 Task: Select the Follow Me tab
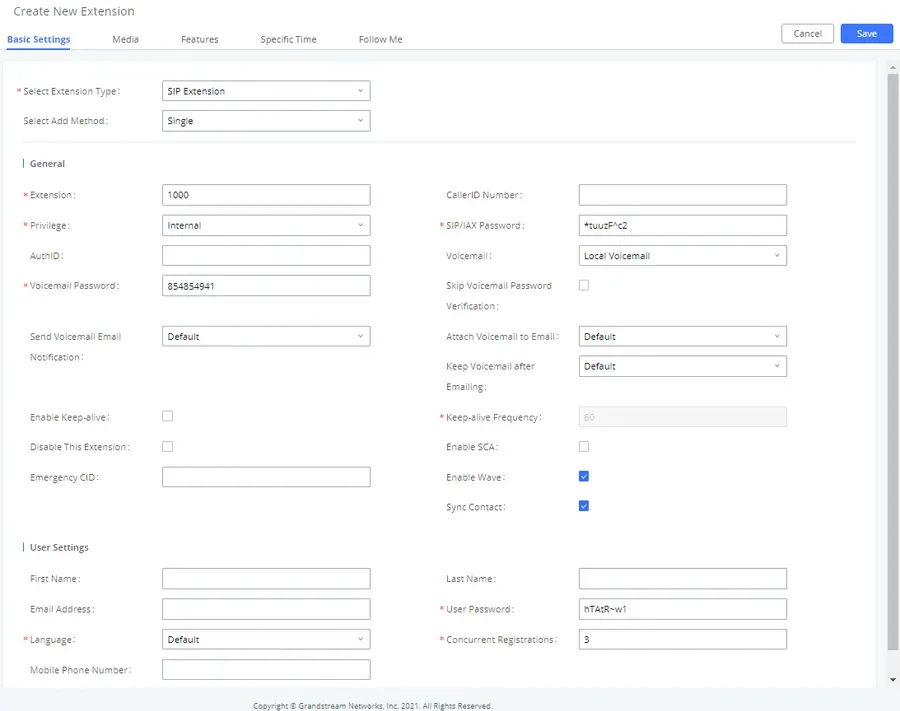pyautogui.click(x=380, y=39)
